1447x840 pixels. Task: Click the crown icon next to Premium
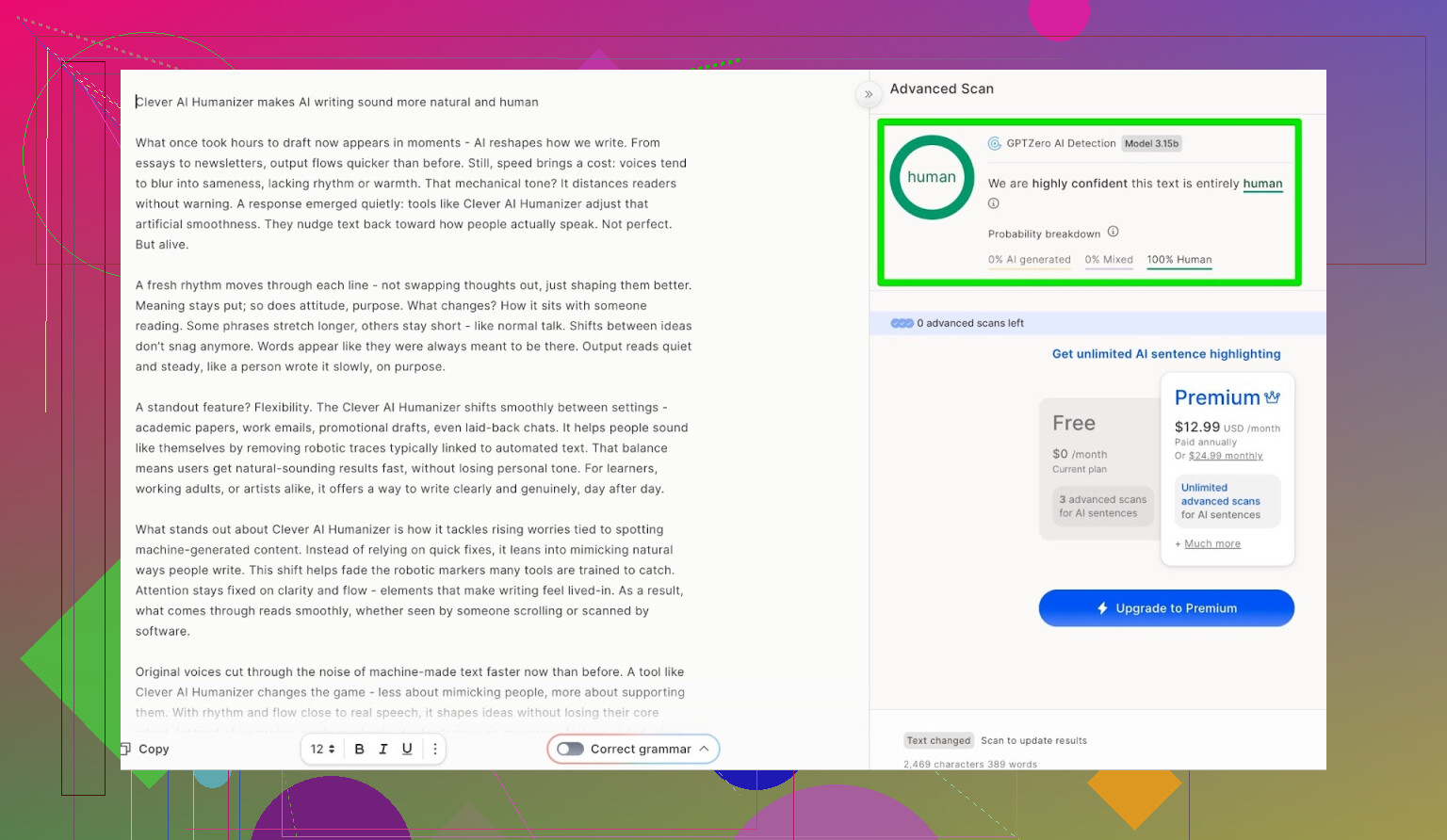(1272, 397)
